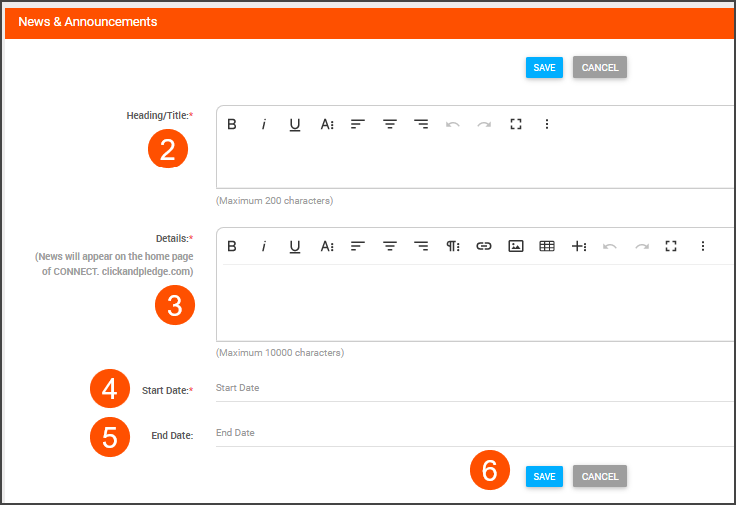The height and width of the screenshot is (505, 736).
Task: Click the bottom SAVE button
Action: [x=544, y=476]
